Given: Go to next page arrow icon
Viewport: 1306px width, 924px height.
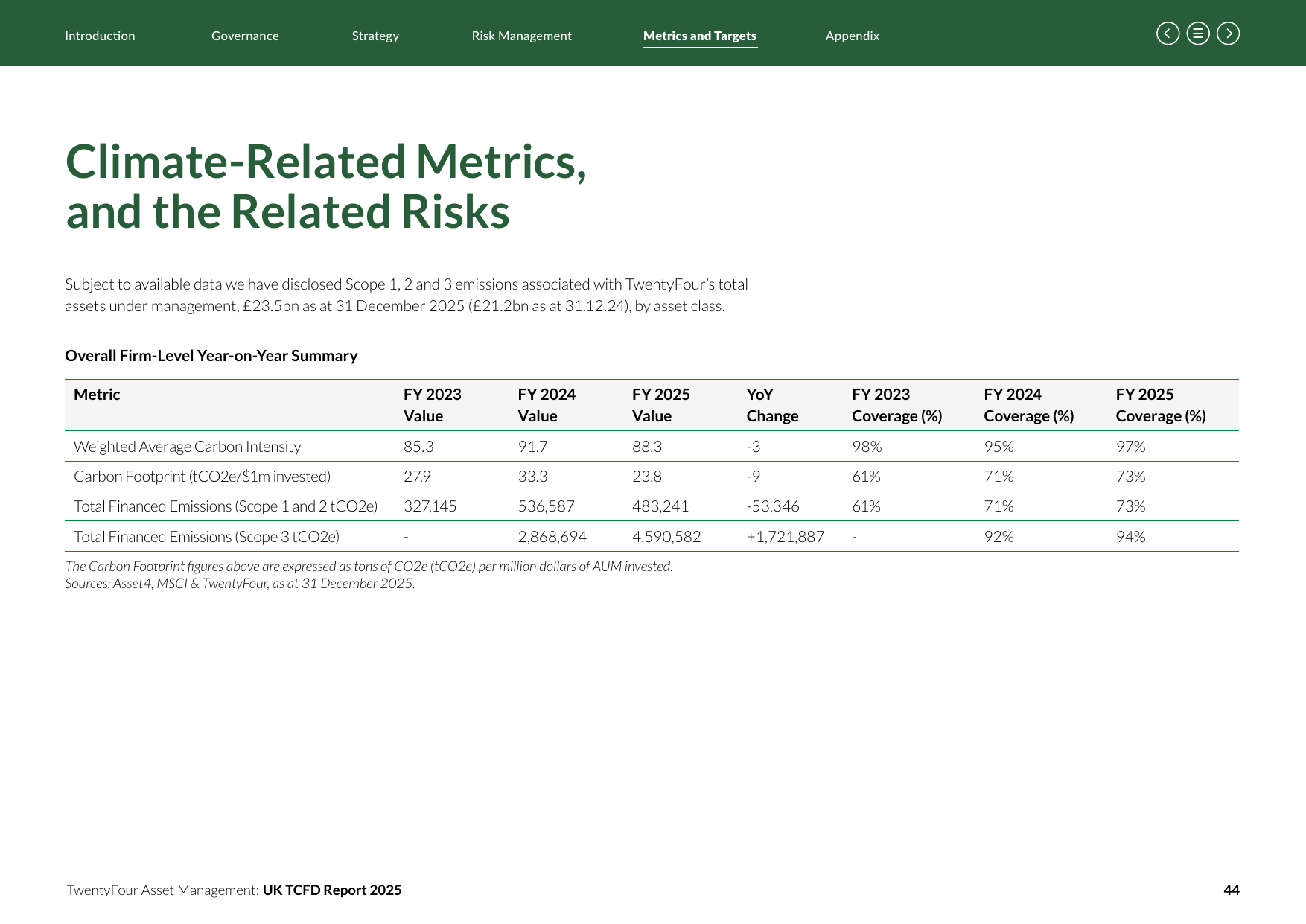Looking at the screenshot, I should pyautogui.click(x=1229, y=34).
